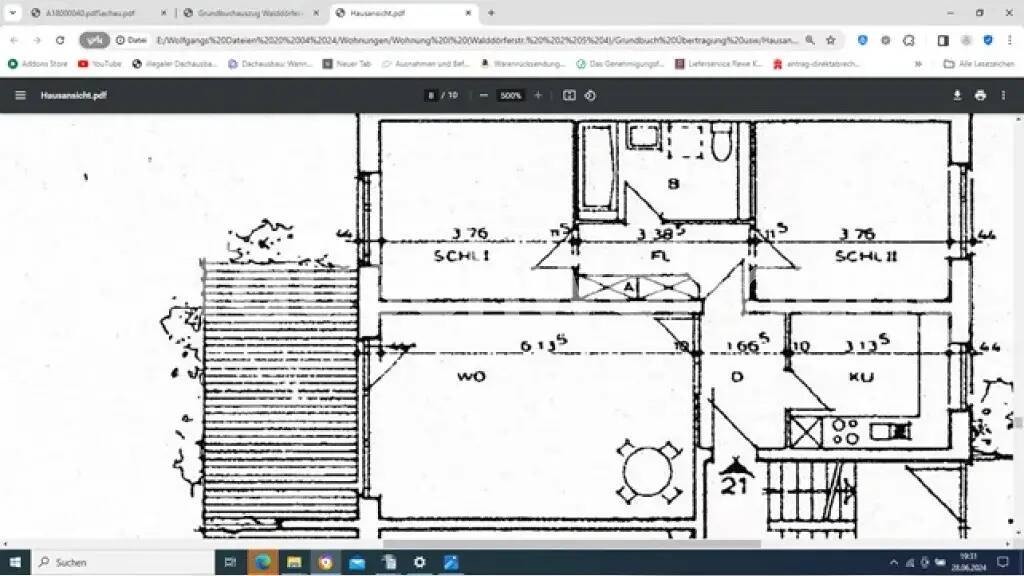Open the PDF viewer more actions menu
This screenshot has width=1024, height=576.
(1003, 95)
